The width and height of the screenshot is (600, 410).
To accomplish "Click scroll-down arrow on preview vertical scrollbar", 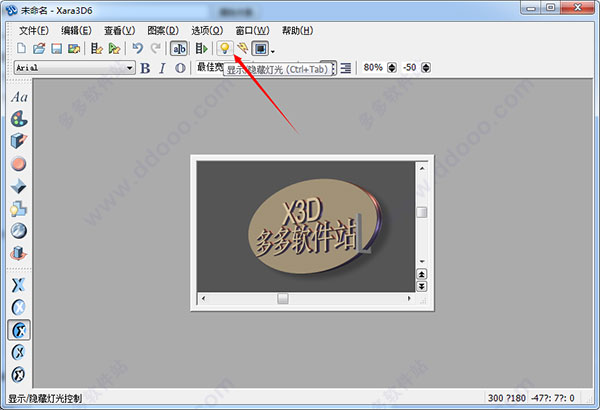I will (422, 261).
